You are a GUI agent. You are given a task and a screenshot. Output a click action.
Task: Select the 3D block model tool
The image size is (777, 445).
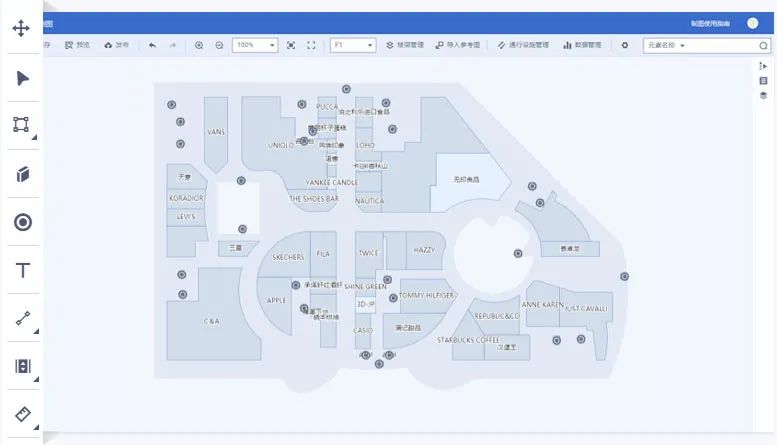[22, 174]
